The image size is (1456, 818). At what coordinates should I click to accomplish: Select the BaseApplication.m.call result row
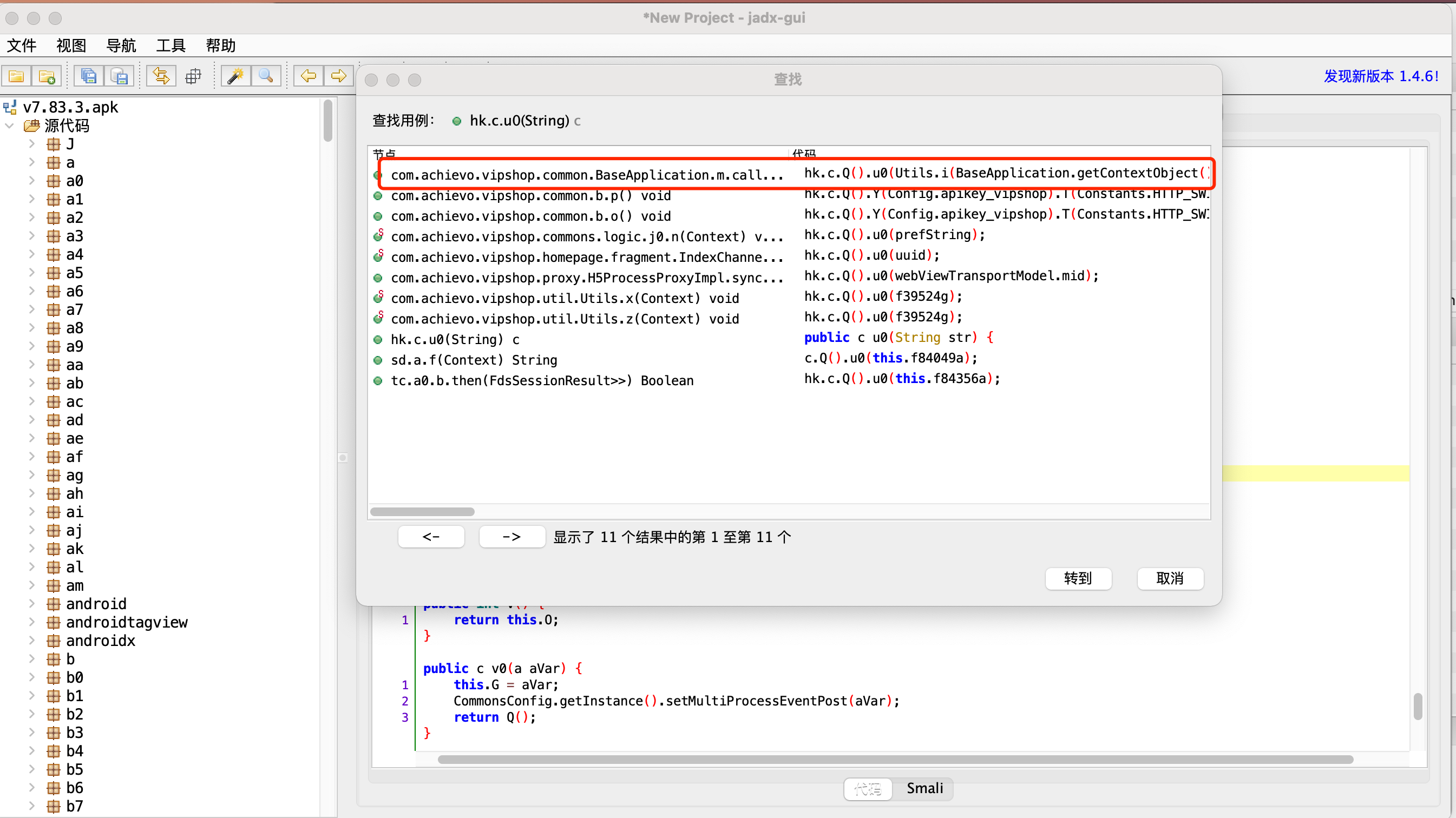(790, 175)
